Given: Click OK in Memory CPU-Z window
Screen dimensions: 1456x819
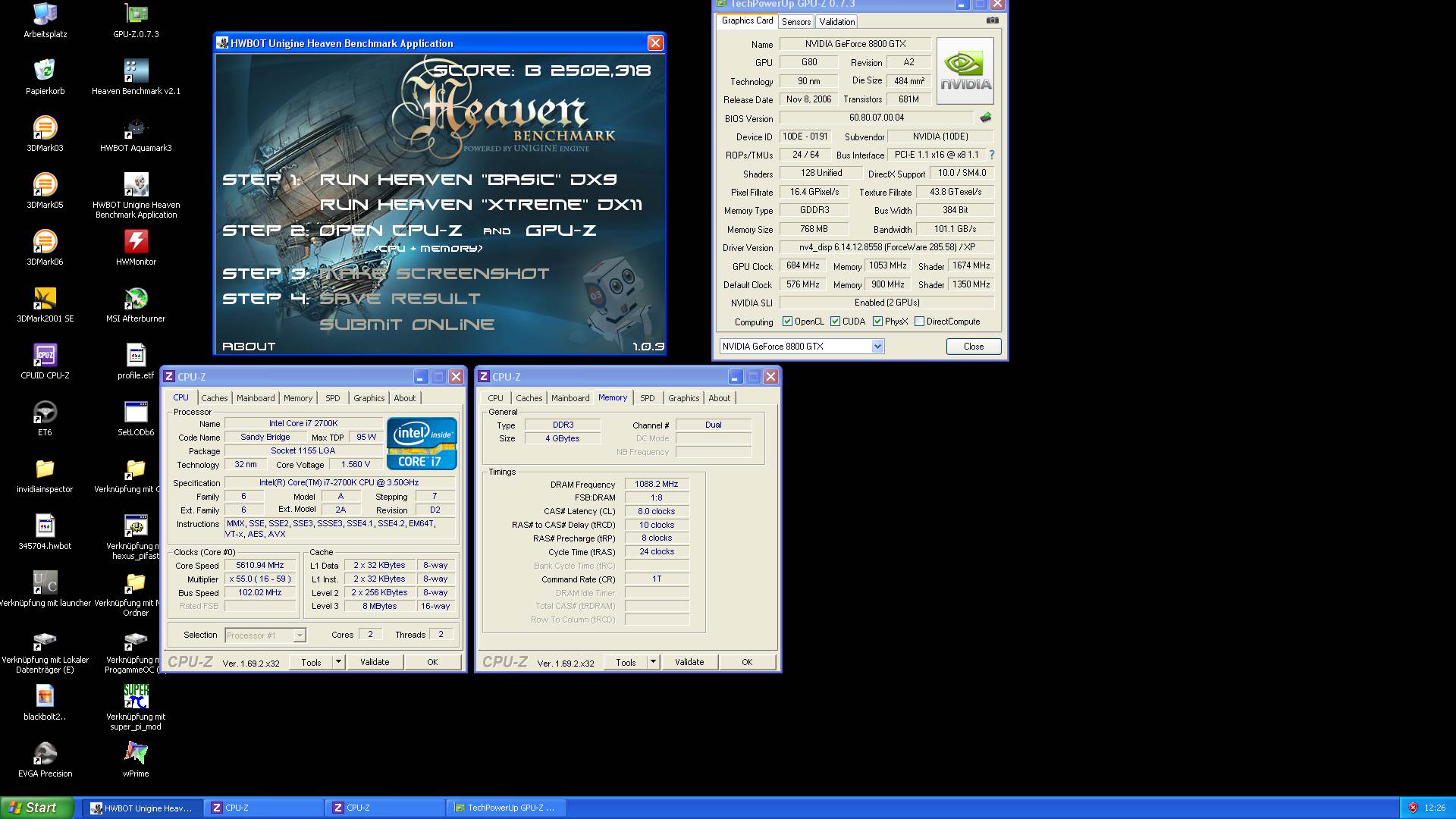Looking at the screenshot, I should [747, 662].
